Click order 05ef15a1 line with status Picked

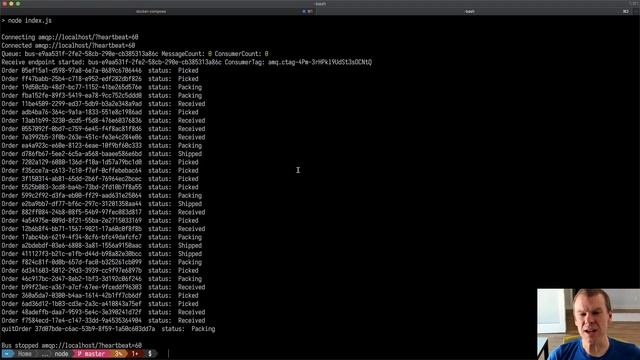point(100,71)
